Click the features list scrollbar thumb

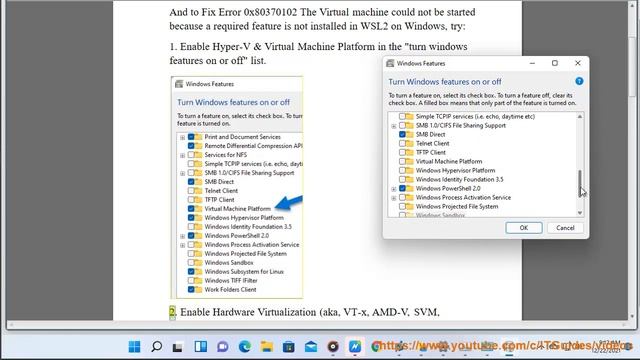pos(580,183)
